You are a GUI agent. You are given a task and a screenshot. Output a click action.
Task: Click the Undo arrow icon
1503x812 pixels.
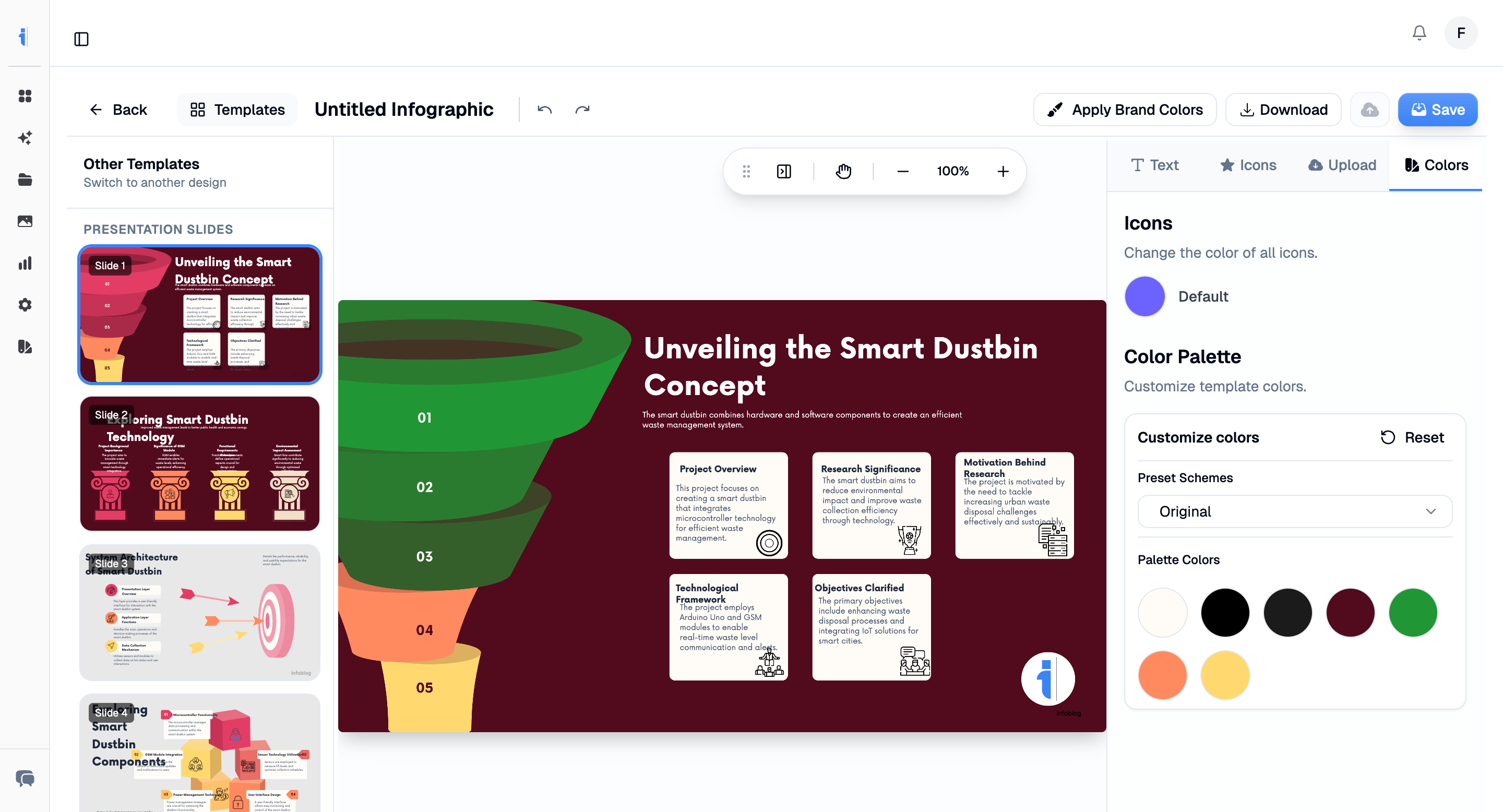tap(543, 109)
